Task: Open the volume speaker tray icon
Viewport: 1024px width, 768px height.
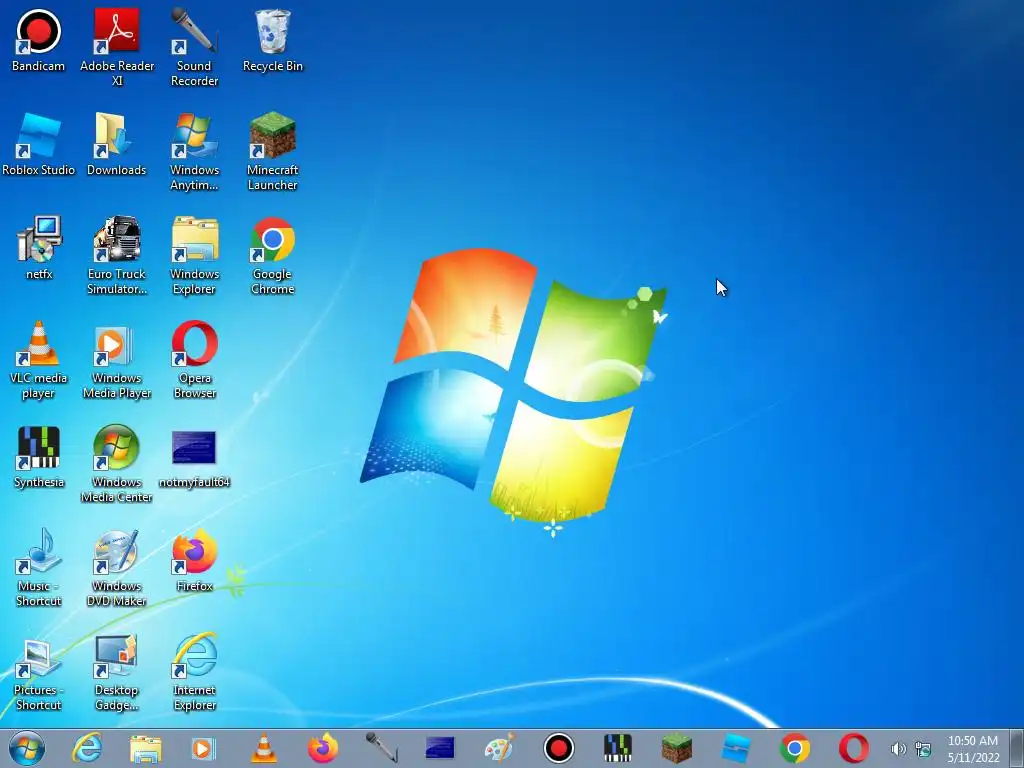Action: click(899, 749)
